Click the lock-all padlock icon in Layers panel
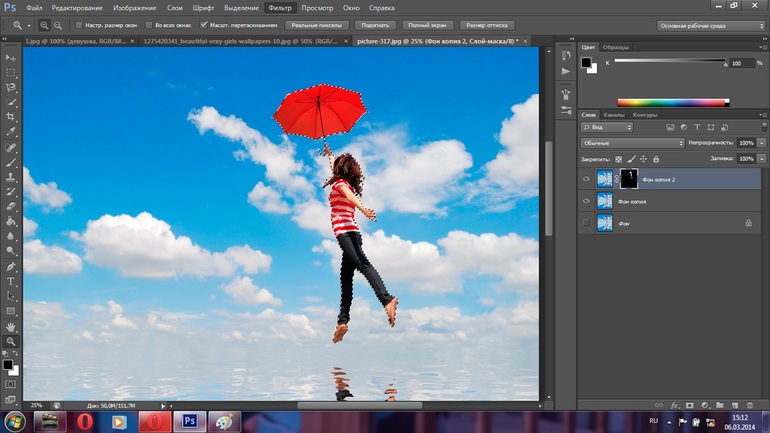The image size is (770, 433). 656,159
